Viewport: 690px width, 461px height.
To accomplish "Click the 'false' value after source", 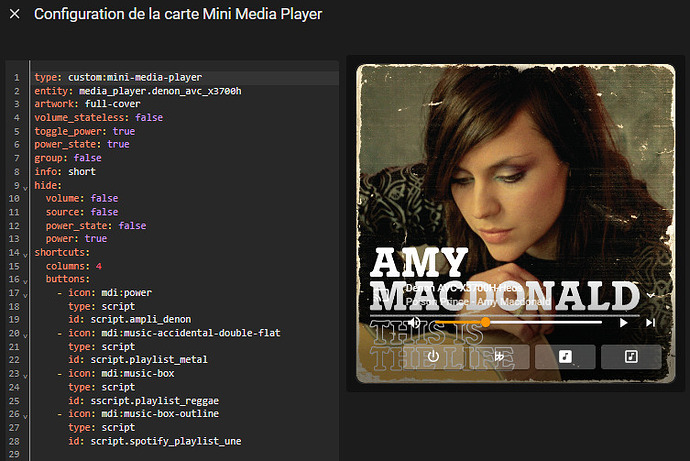I will coord(104,212).
